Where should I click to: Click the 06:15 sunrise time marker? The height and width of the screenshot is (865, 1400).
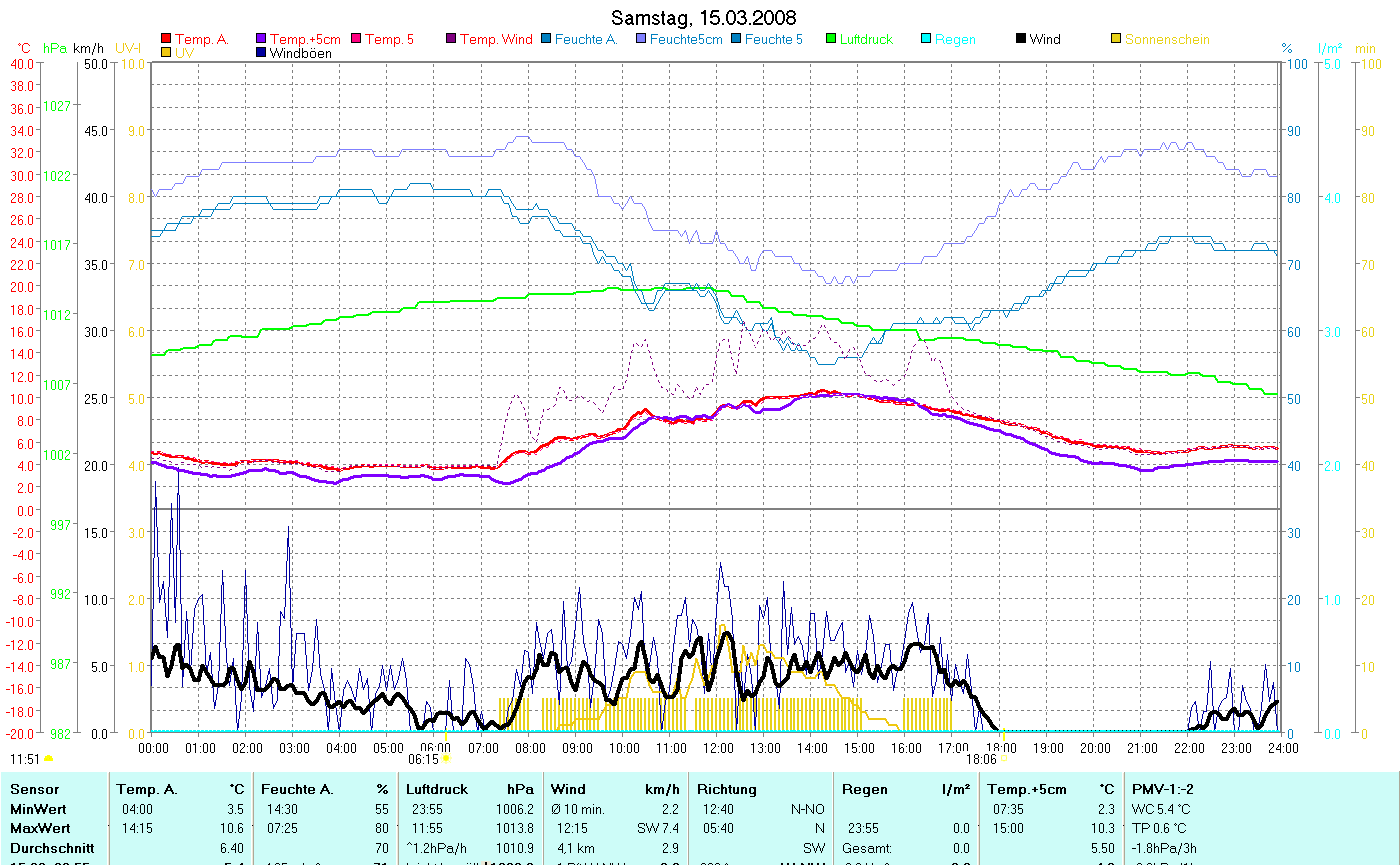423,759
